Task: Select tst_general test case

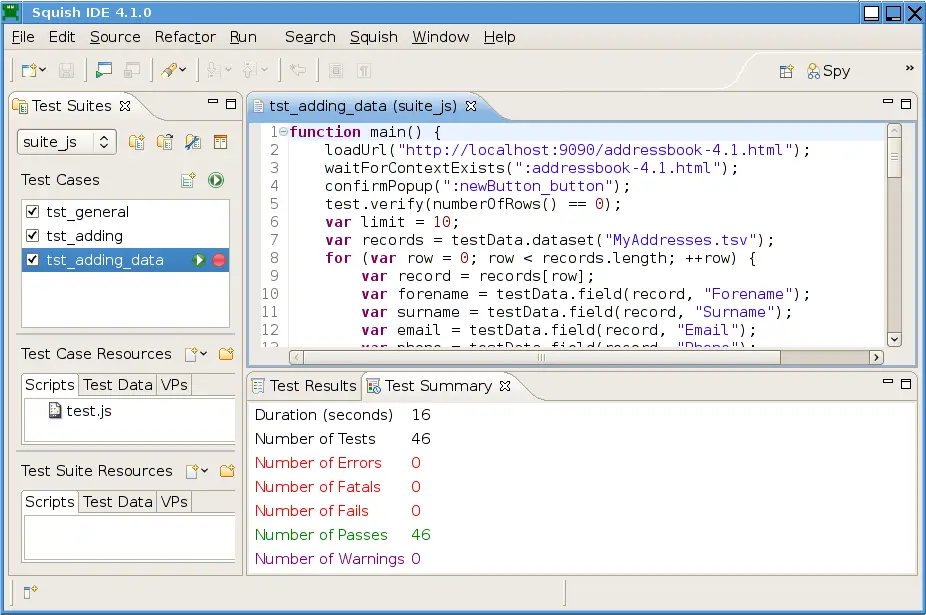Action: [x=87, y=211]
